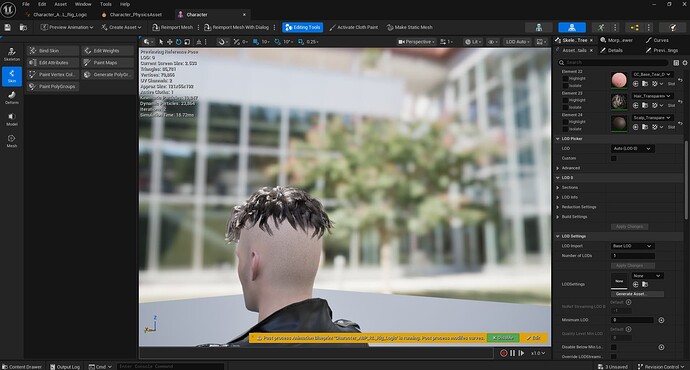Open the Perspective view dropdown

(416, 42)
